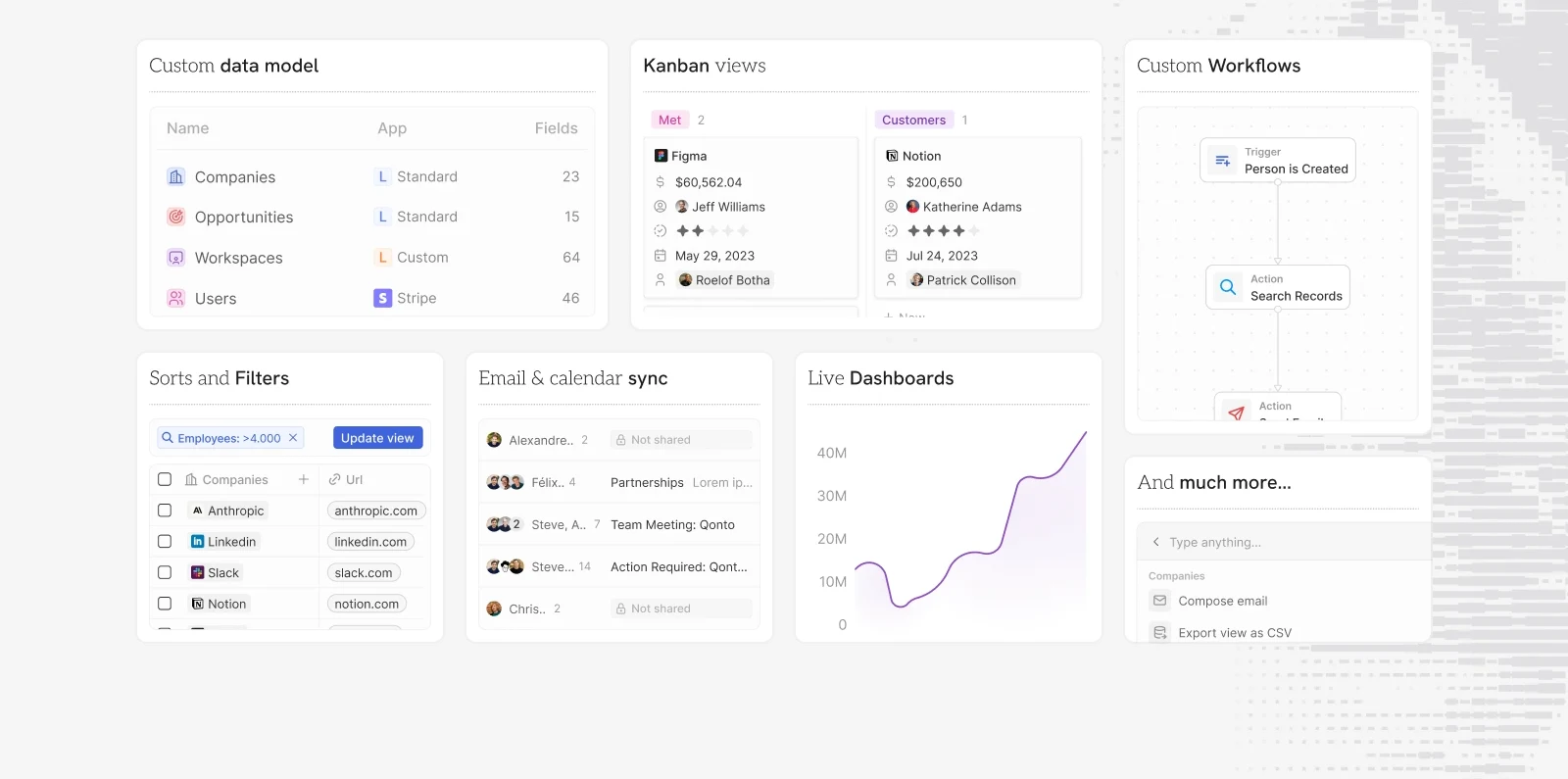Click the export icon beside Export view as CSV
1568x779 pixels.
tap(1160, 633)
